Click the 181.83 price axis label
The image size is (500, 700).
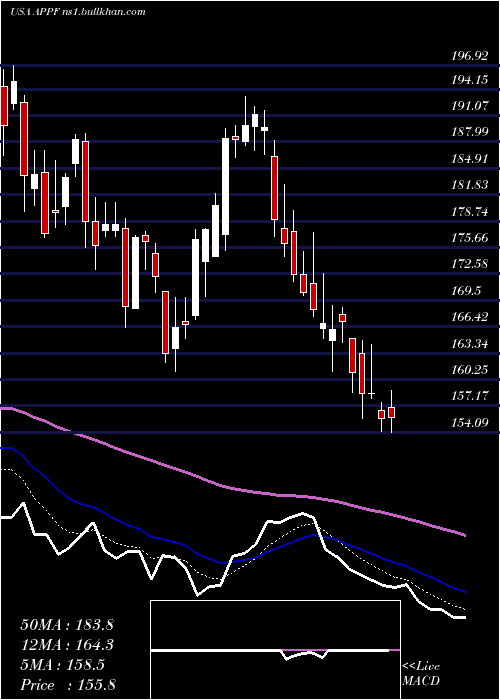[469, 185]
